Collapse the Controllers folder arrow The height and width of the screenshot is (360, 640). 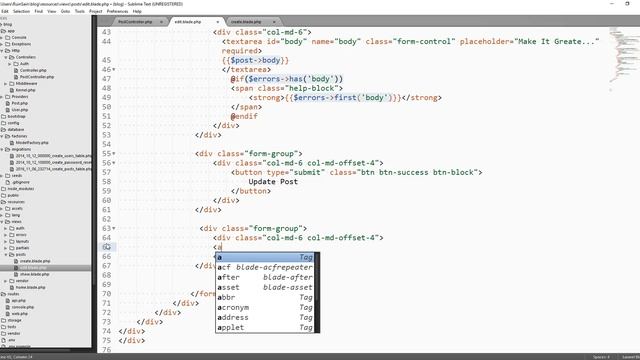(x=6, y=57)
